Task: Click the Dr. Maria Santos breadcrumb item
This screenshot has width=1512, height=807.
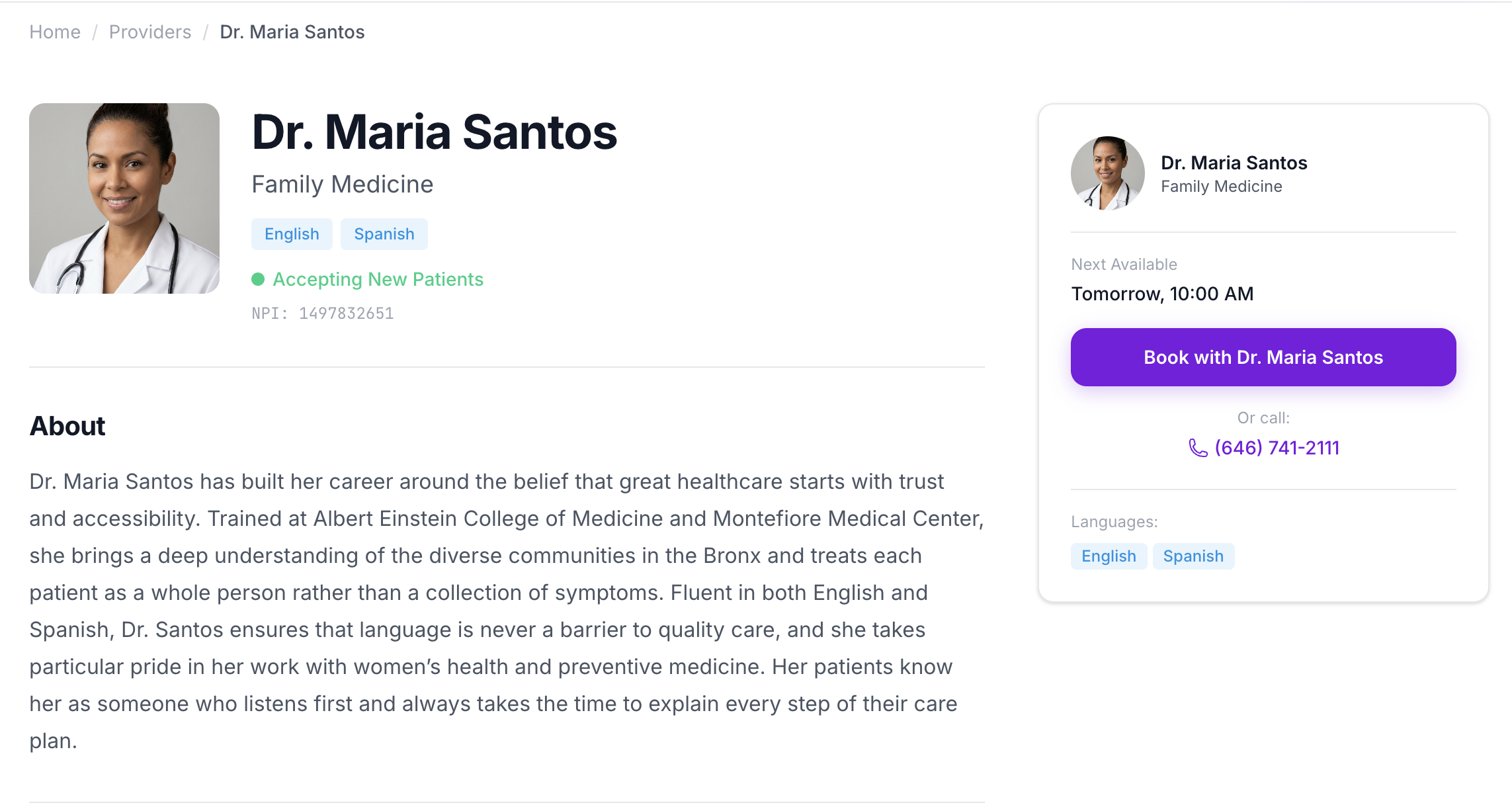Action: [x=292, y=32]
